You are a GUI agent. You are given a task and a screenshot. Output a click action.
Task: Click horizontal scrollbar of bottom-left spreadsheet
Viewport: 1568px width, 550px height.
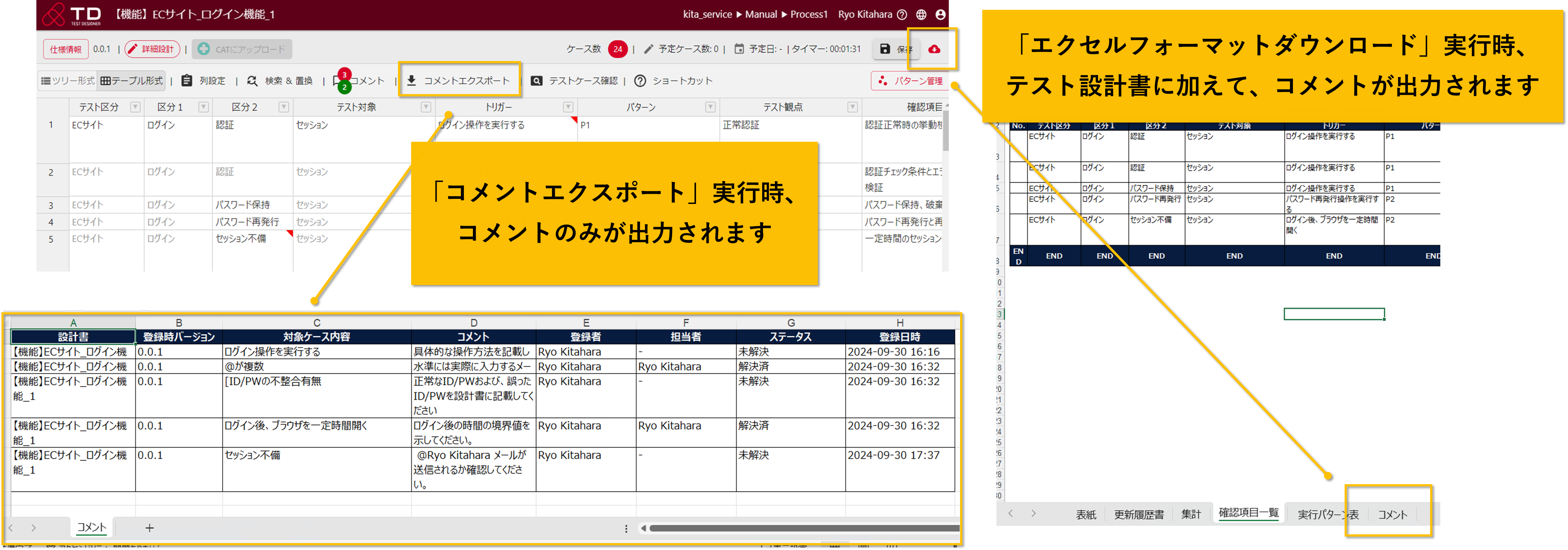click(804, 528)
